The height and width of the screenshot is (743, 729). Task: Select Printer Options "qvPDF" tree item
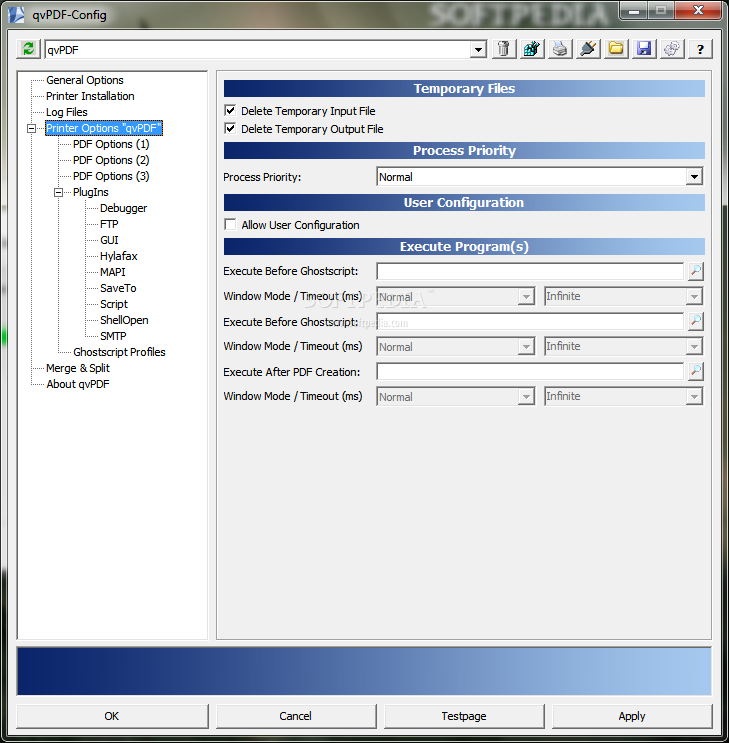pos(104,128)
